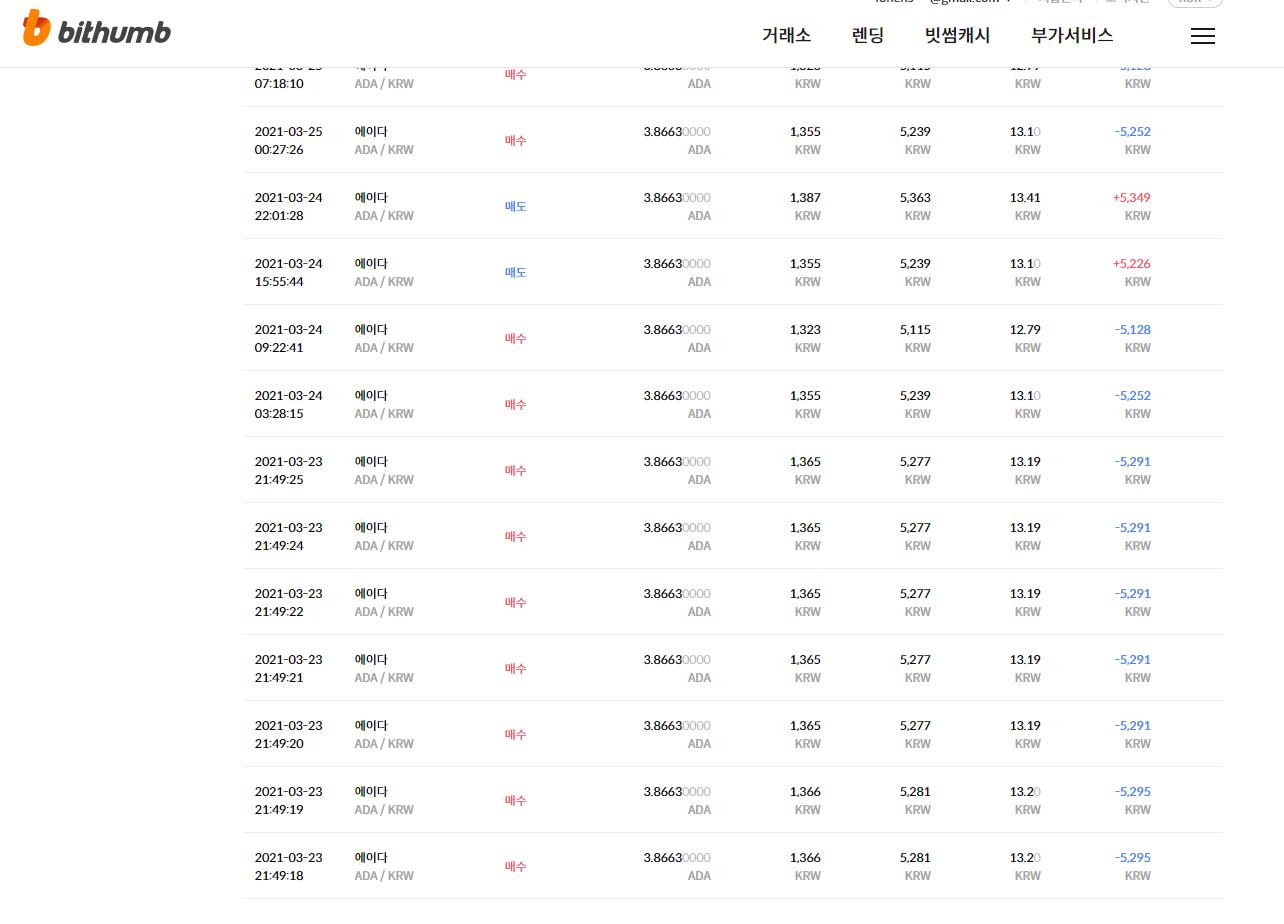The width and height of the screenshot is (1284, 924).
Task: Open the 렌딩 menu item
Action: pos(868,35)
